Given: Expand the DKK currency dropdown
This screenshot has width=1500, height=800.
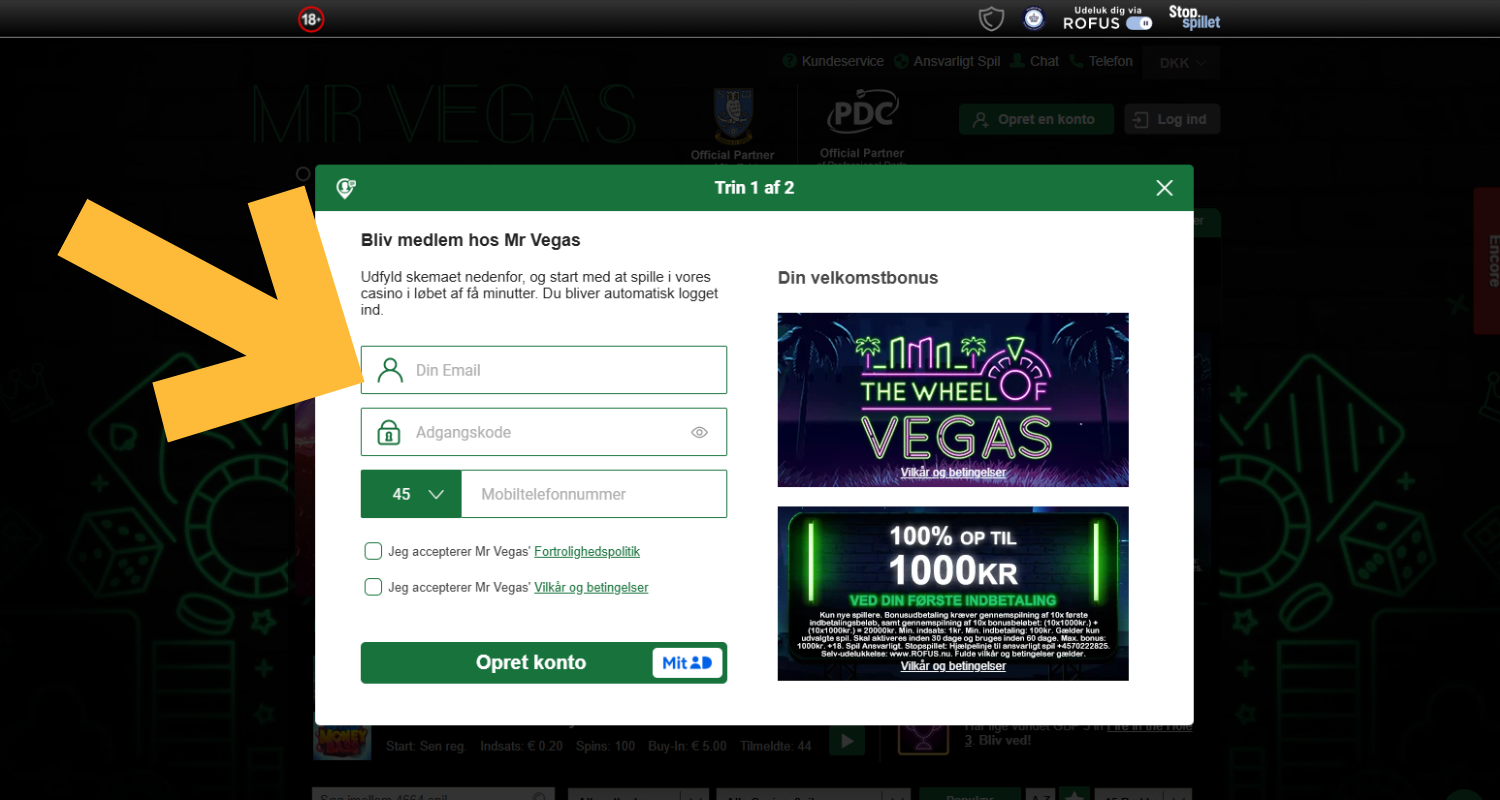Looking at the screenshot, I should coord(1182,62).
